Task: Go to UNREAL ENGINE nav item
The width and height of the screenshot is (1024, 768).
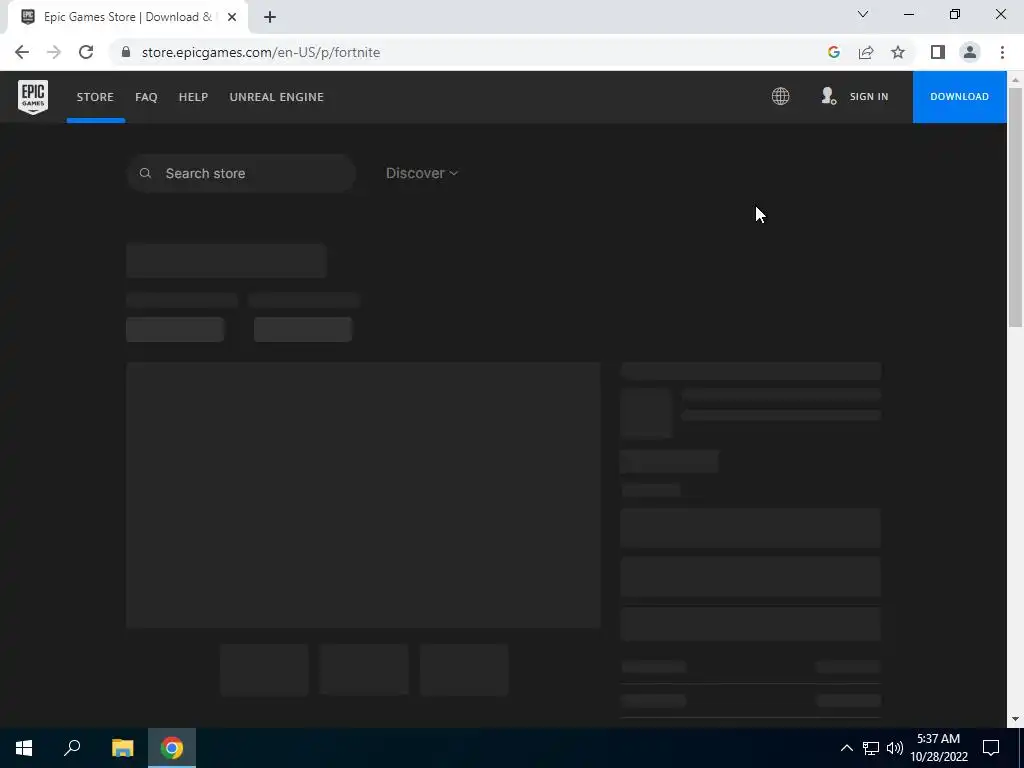Action: [277, 97]
